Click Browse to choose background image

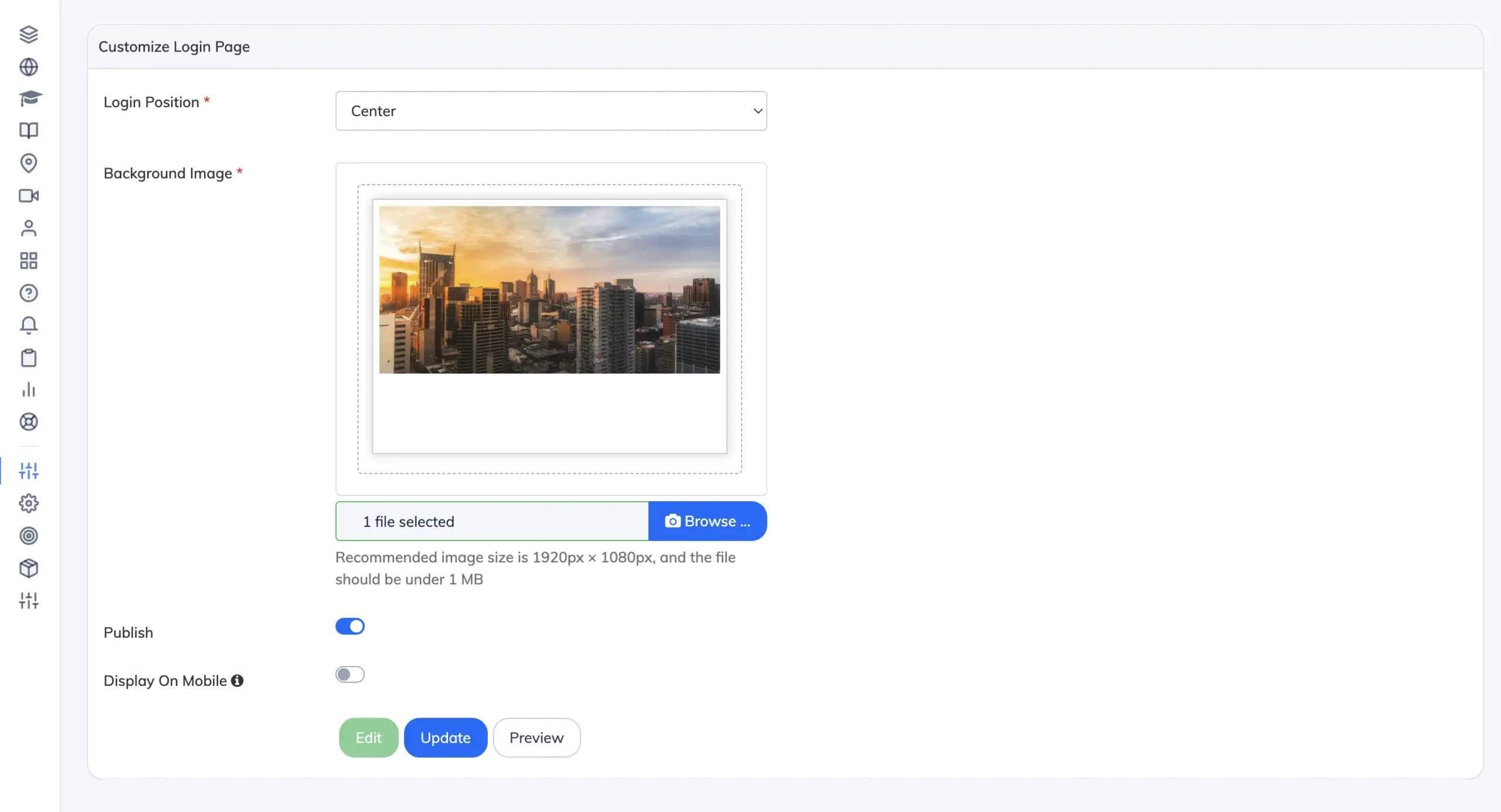pyautogui.click(x=708, y=521)
